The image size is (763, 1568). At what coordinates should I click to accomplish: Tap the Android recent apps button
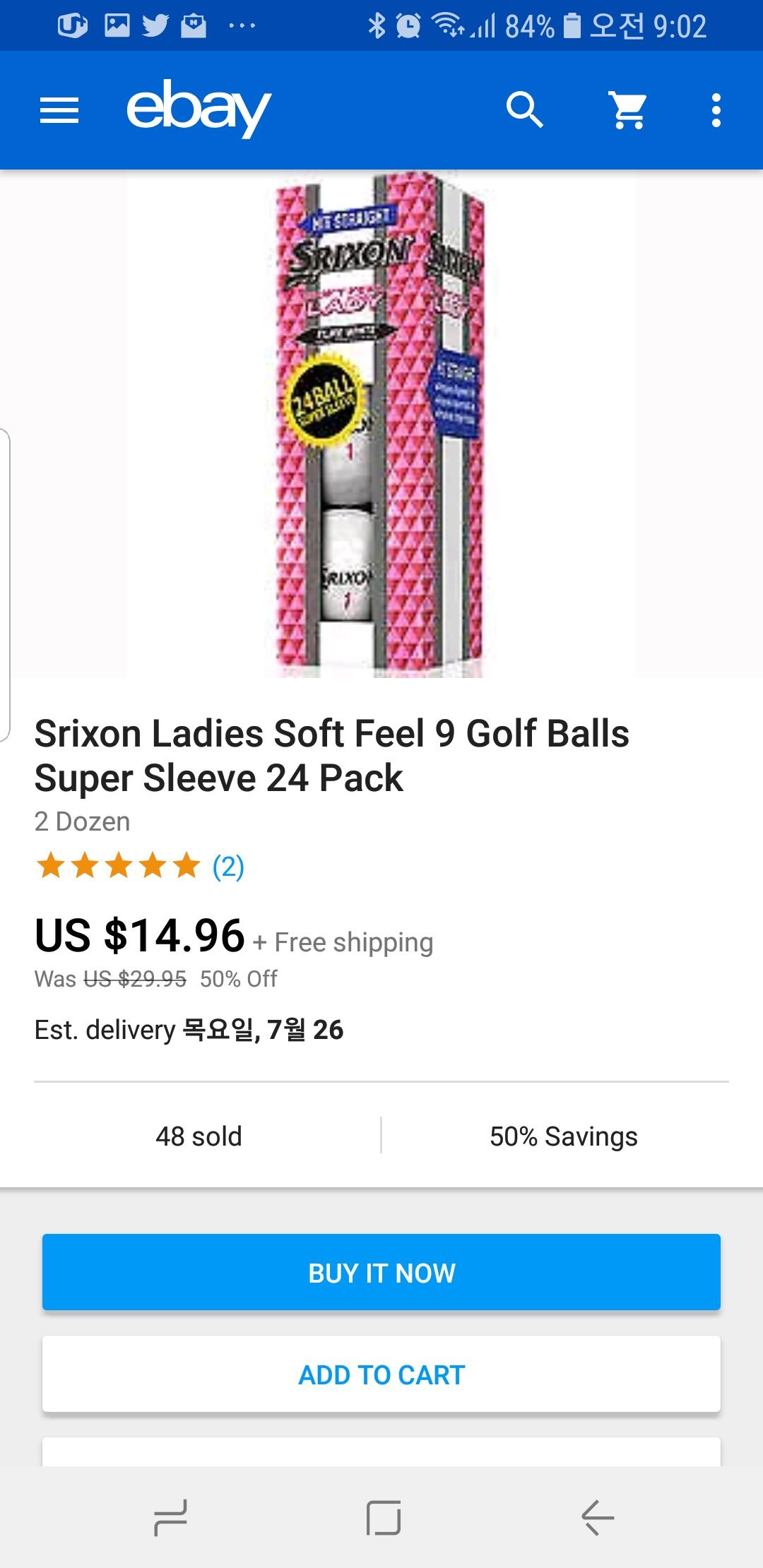click(170, 1517)
